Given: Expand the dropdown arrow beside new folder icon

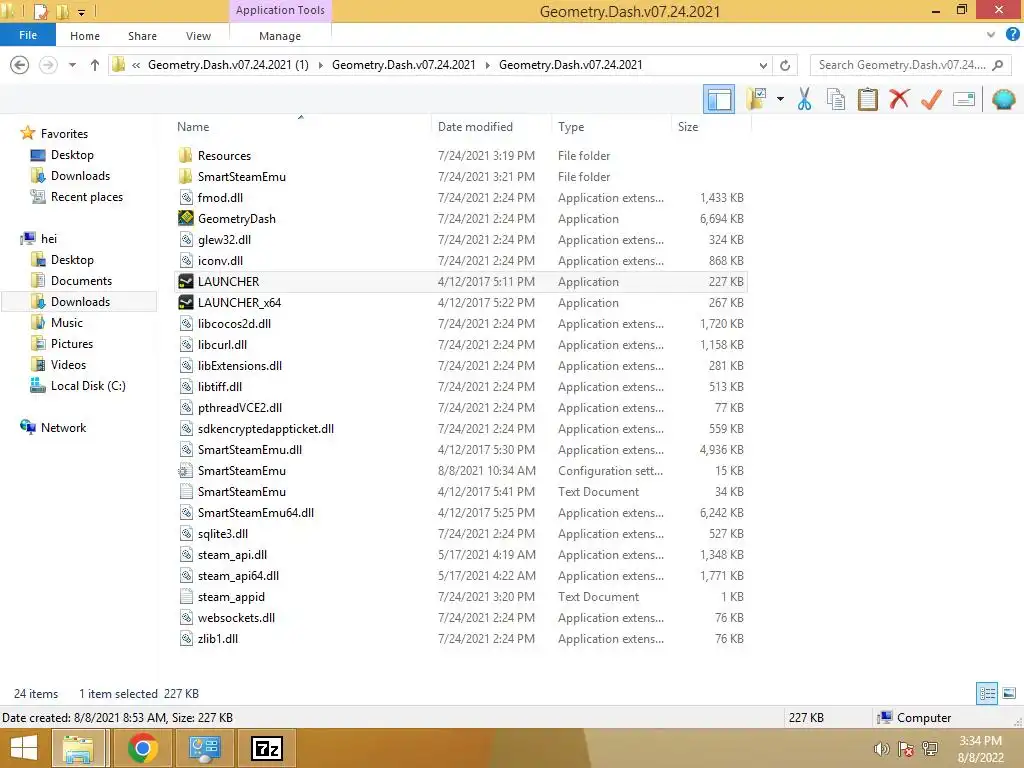Looking at the screenshot, I should pos(780,99).
